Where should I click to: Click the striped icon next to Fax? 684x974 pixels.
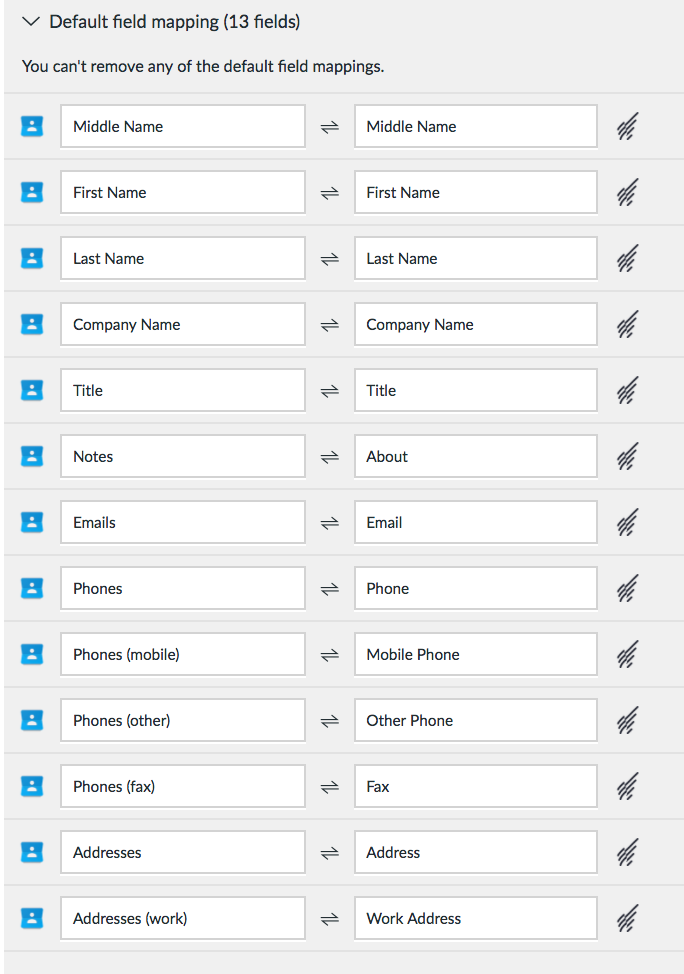point(627,786)
